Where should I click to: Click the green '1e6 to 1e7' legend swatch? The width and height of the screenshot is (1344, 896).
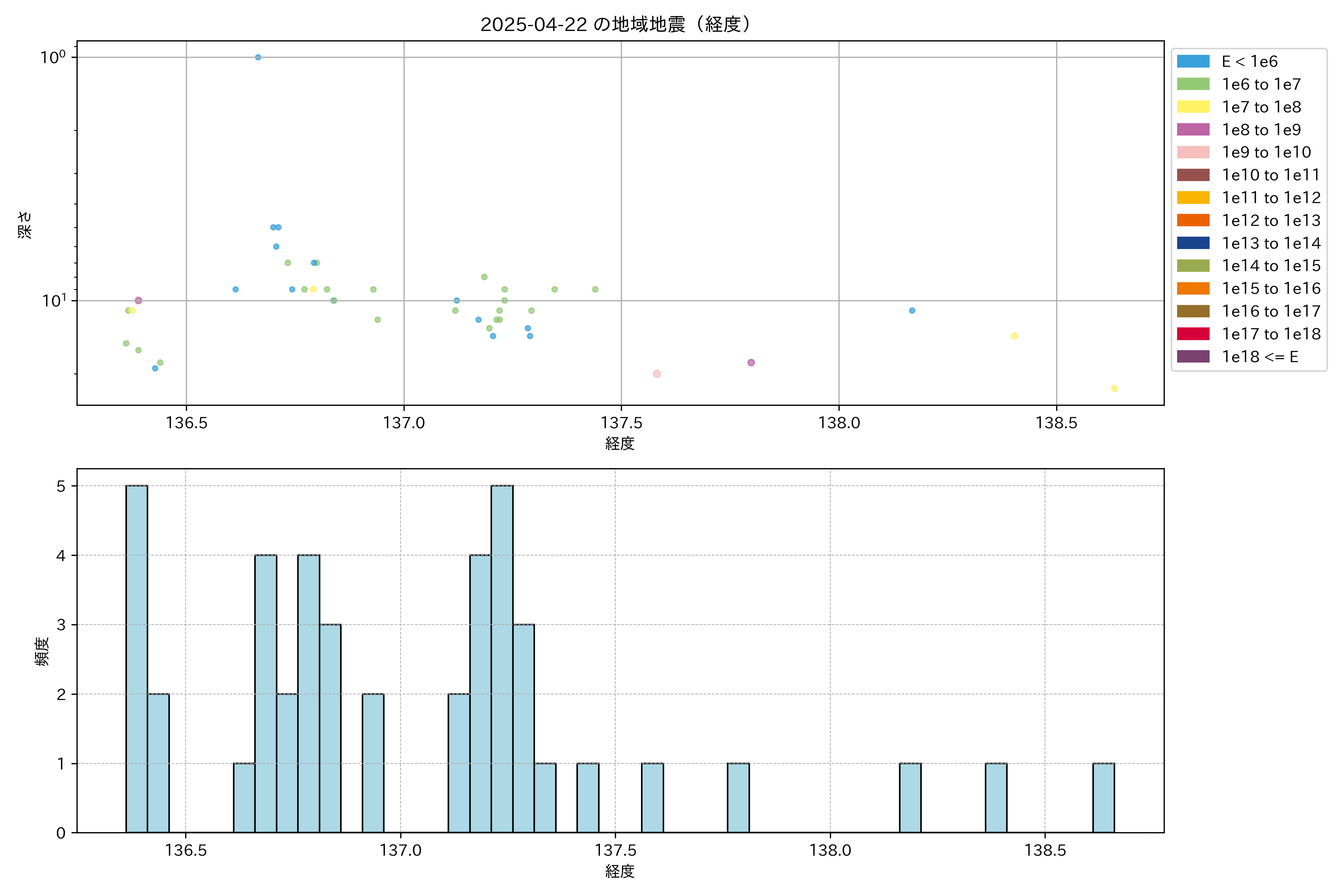point(1192,84)
